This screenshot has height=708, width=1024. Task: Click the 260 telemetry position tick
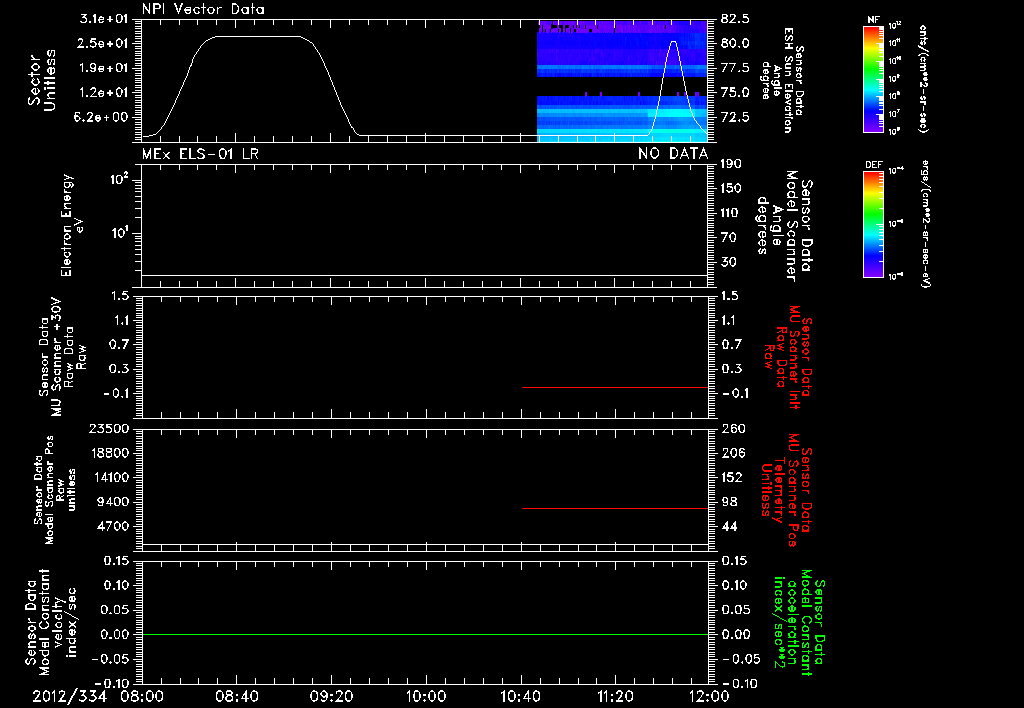click(x=733, y=429)
